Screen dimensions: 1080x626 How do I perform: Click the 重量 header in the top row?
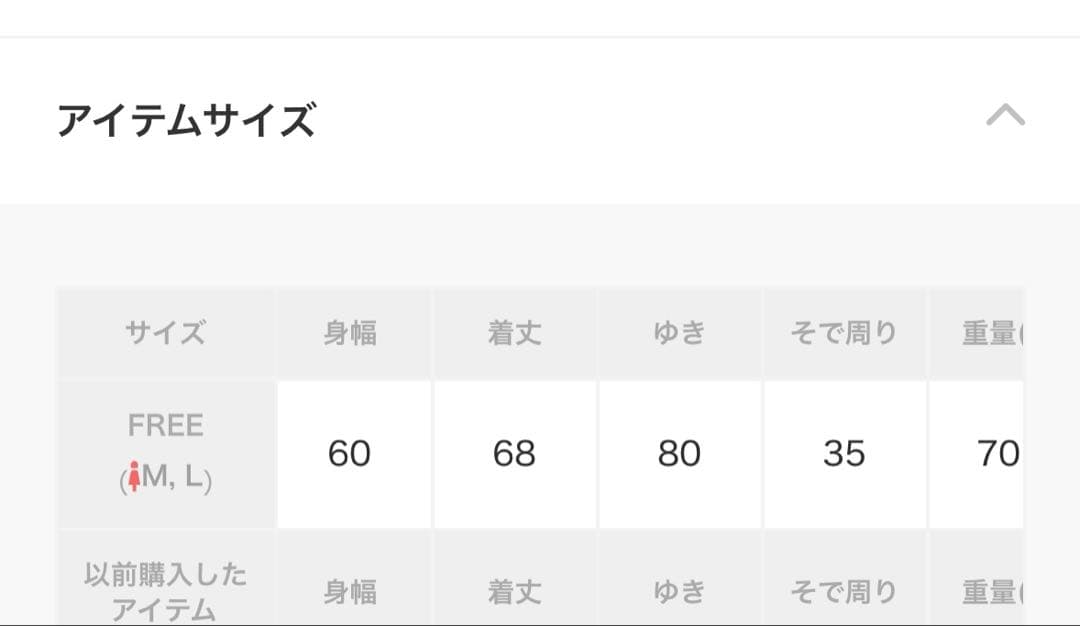pos(990,333)
